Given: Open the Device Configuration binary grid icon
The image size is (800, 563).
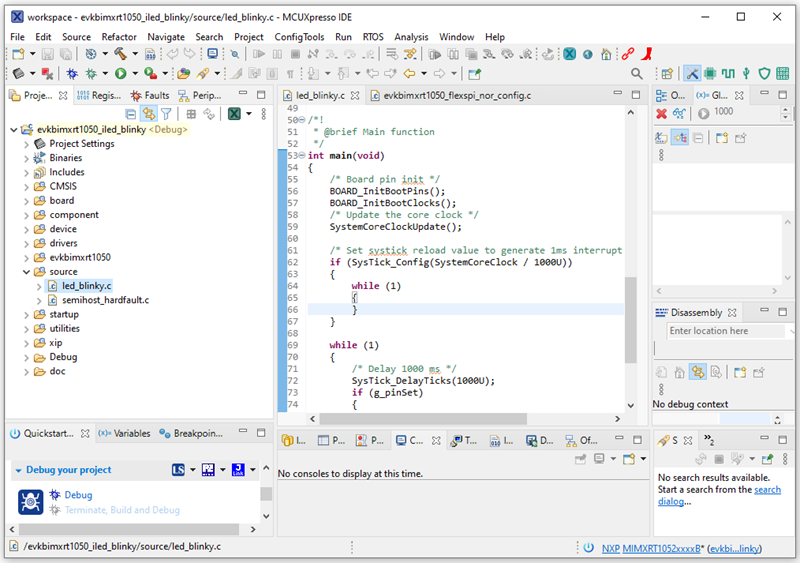Looking at the screenshot, I should pos(783,74).
